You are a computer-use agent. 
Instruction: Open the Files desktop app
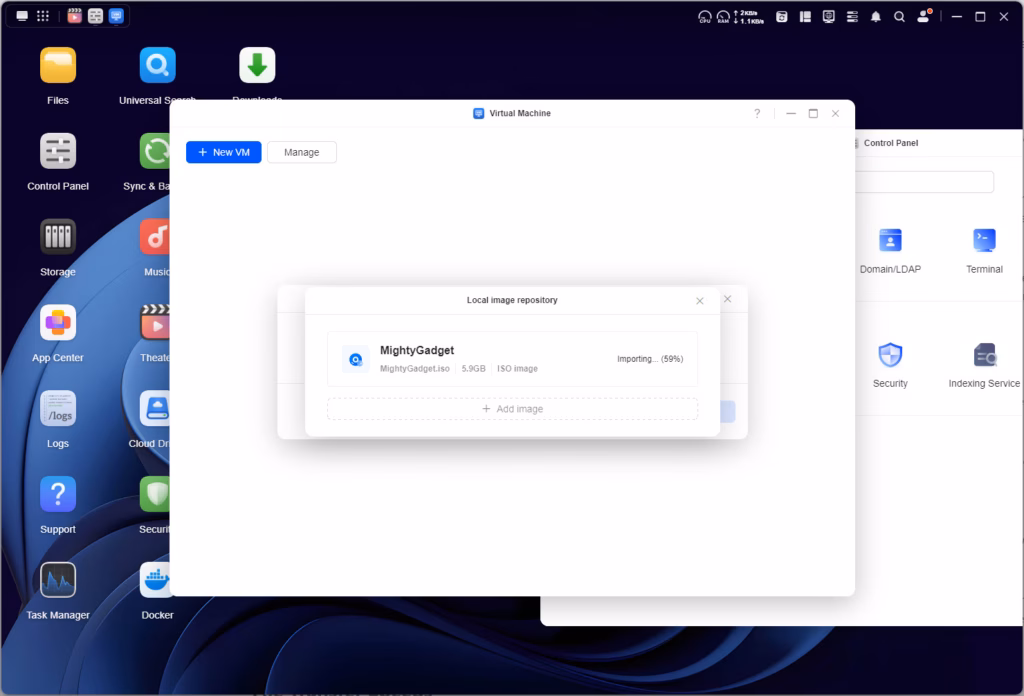(57, 66)
